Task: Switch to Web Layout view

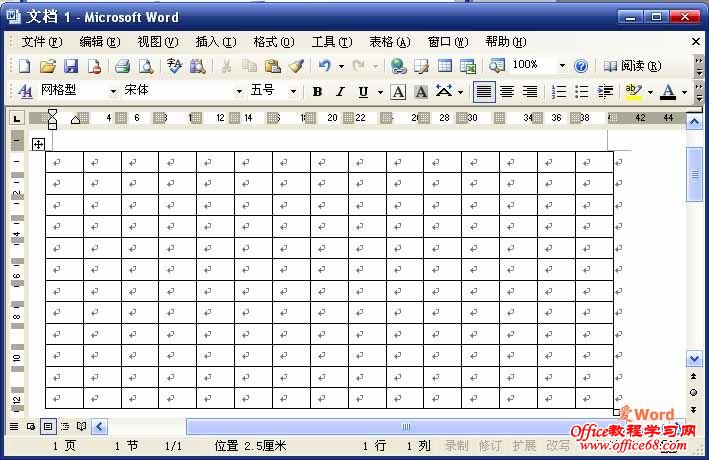Action: tap(31, 426)
